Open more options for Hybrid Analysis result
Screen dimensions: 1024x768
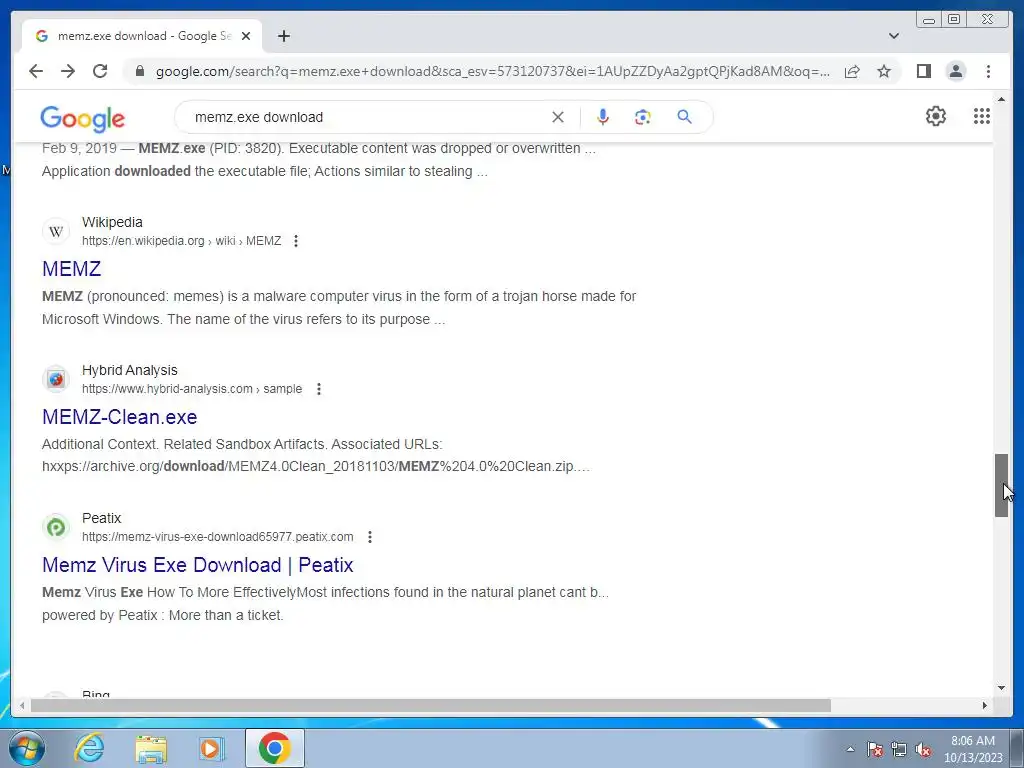[x=319, y=389]
